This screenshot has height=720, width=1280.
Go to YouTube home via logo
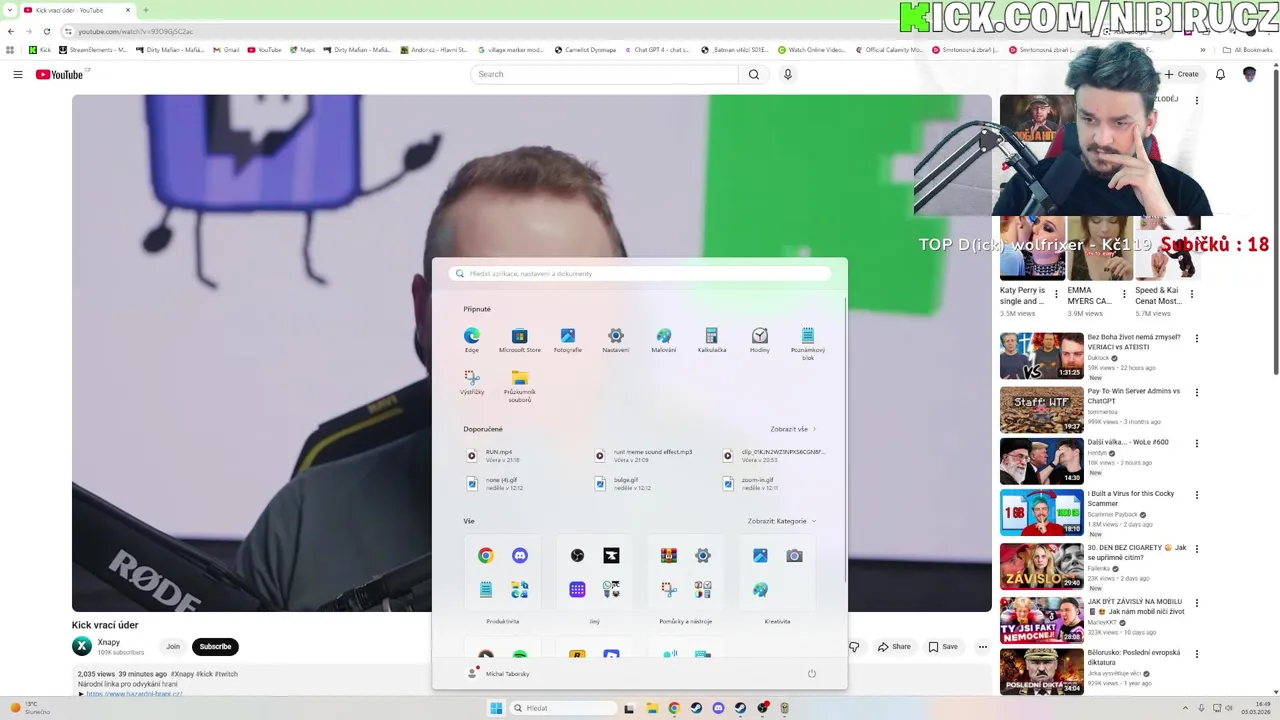point(60,74)
